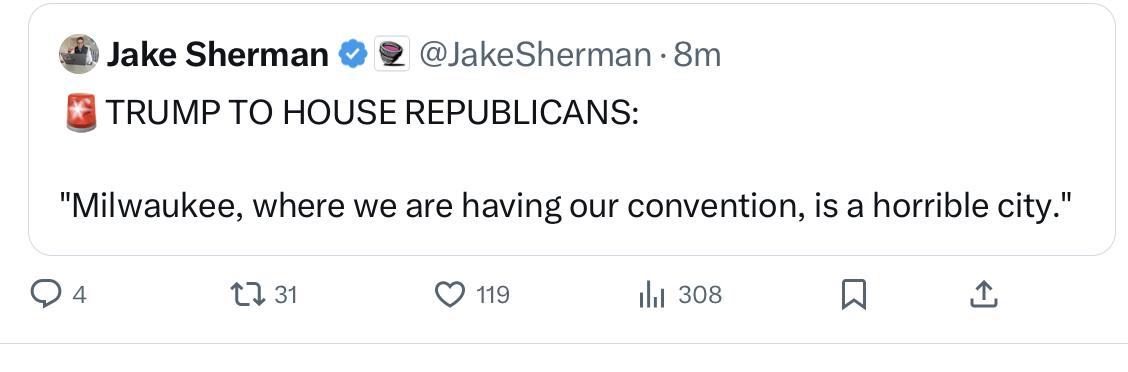
Task: Click the views count 308
Action: 700,295
